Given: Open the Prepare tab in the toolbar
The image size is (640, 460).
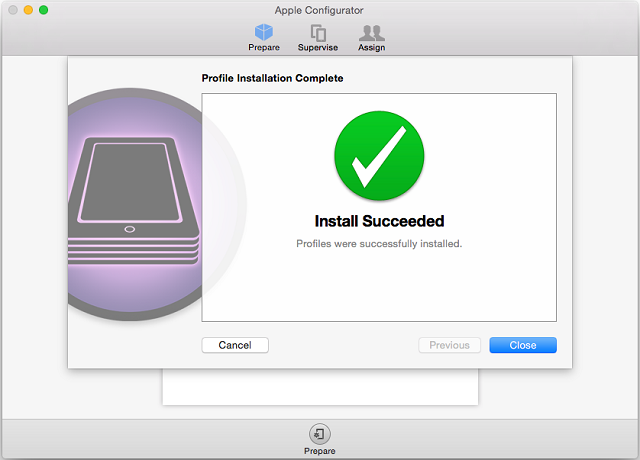Looking at the screenshot, I should (x=264, y=38).
